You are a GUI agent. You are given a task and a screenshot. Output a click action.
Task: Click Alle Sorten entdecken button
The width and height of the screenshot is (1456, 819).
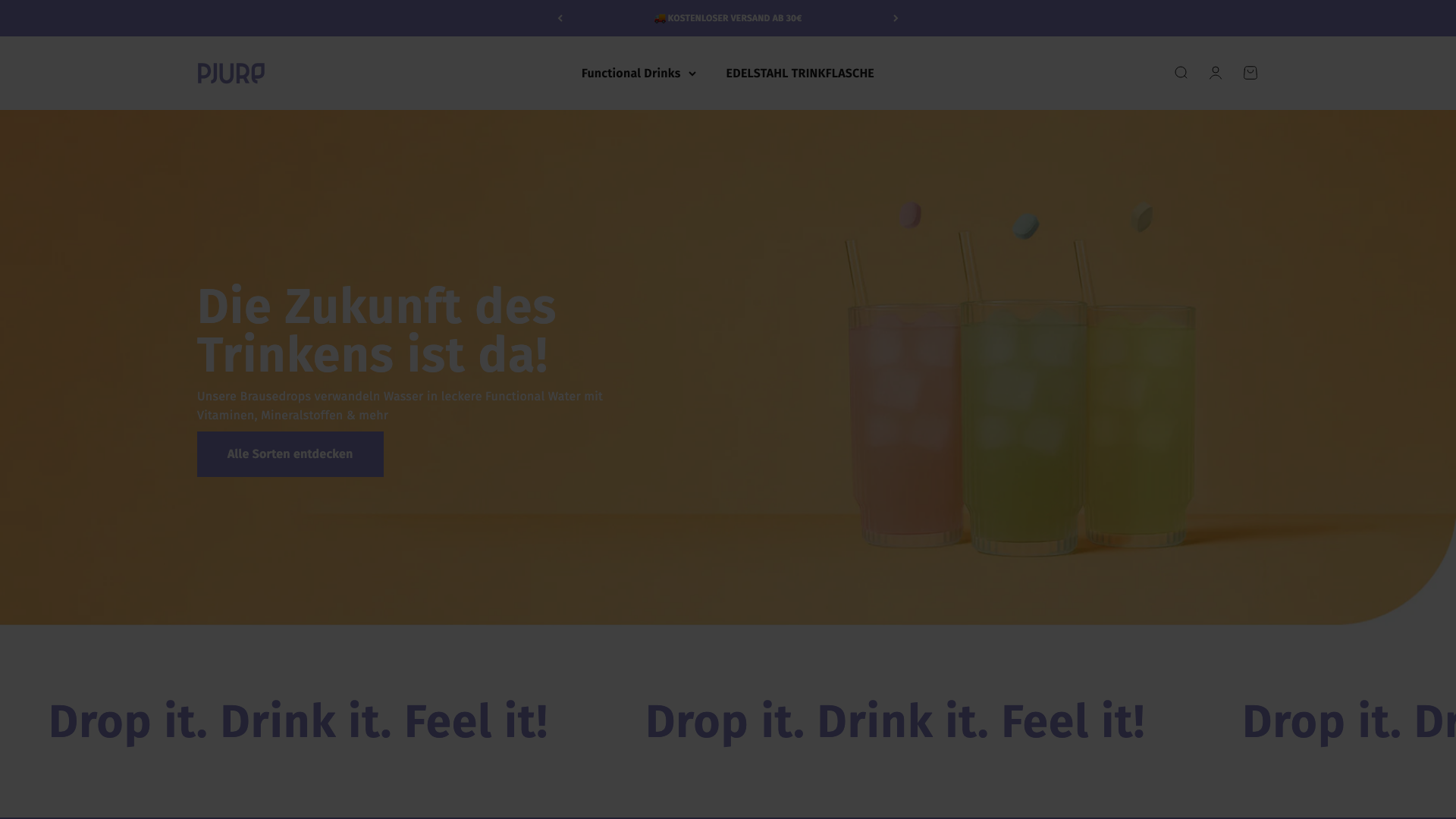[x=290, y=454]
